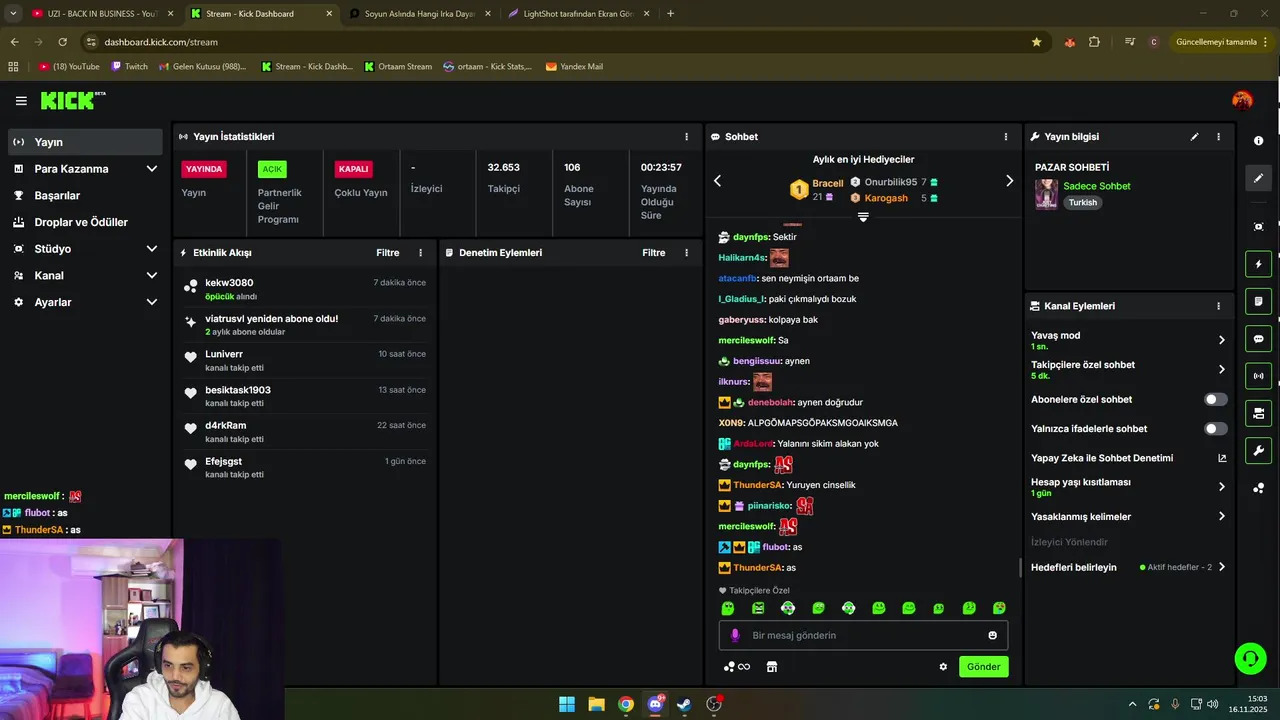Open Başarılar in the left sidebar
Viewport: 1280px width, 720px height.
(x=86, y=196)
